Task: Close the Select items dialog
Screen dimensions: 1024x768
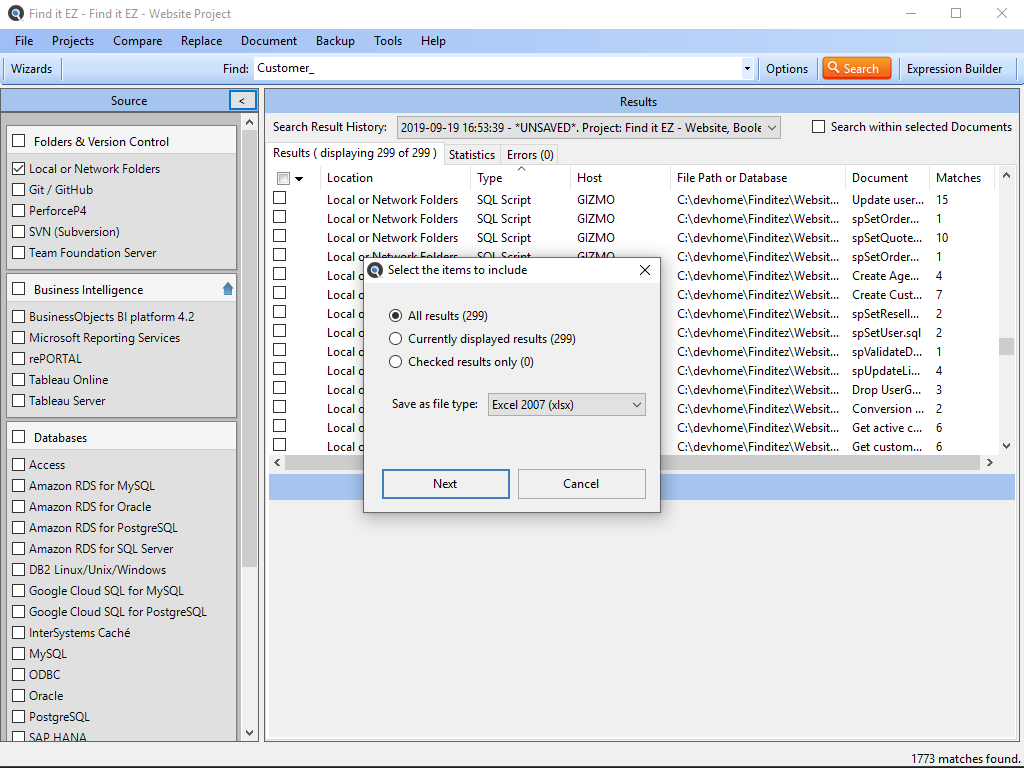Action: pyautogui.click(x=645, y=270)
